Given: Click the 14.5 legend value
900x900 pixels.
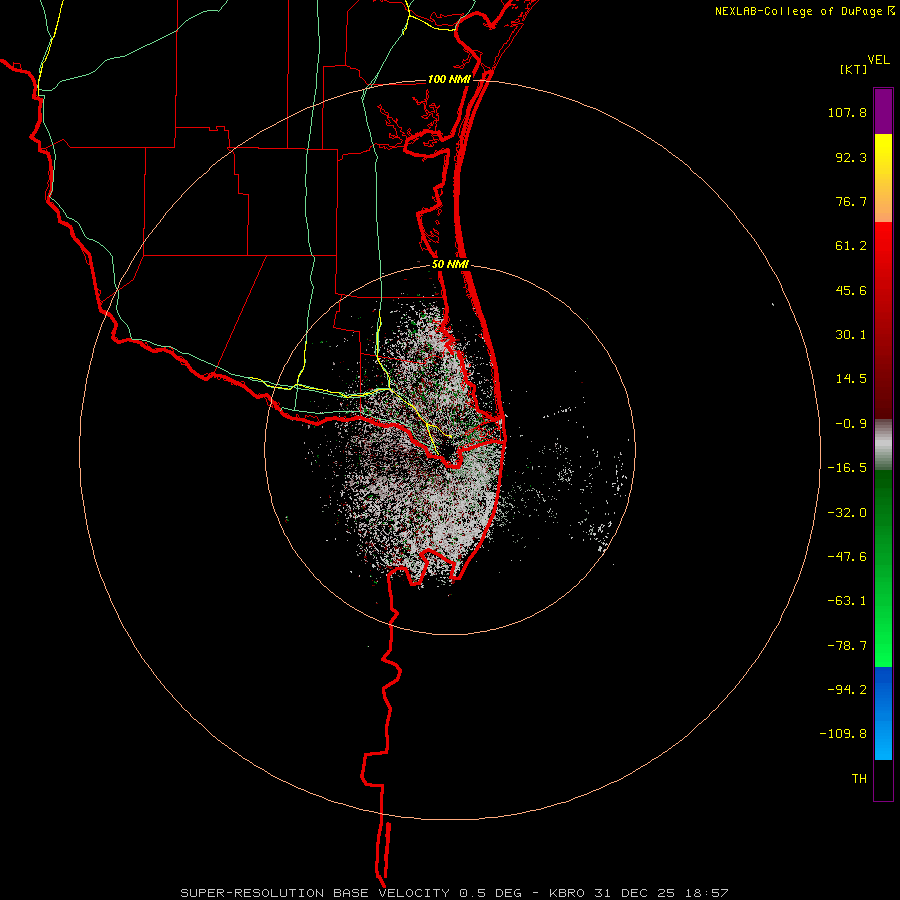Looking at the screenshot, I should [x=851, y=379].
